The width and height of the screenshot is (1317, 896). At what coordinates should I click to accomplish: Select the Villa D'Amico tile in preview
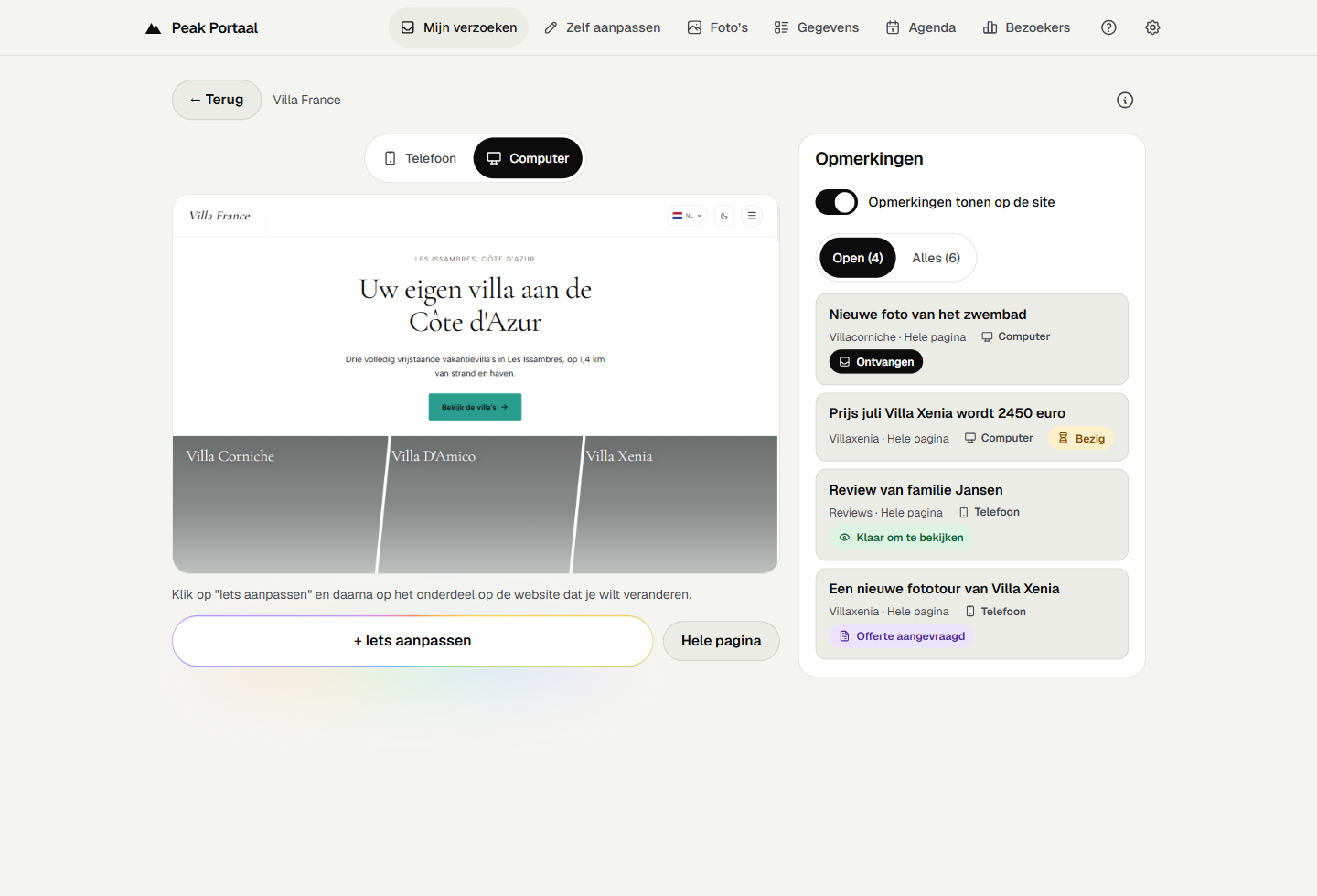click(x=480, y=505)
